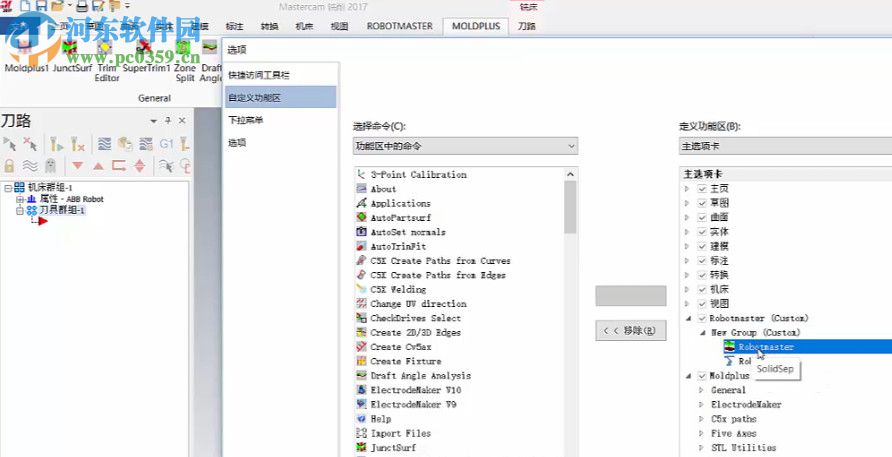Click the command list scroll-up arrow
This screenshot has width=892, height=457.
(x=571, y=174)
